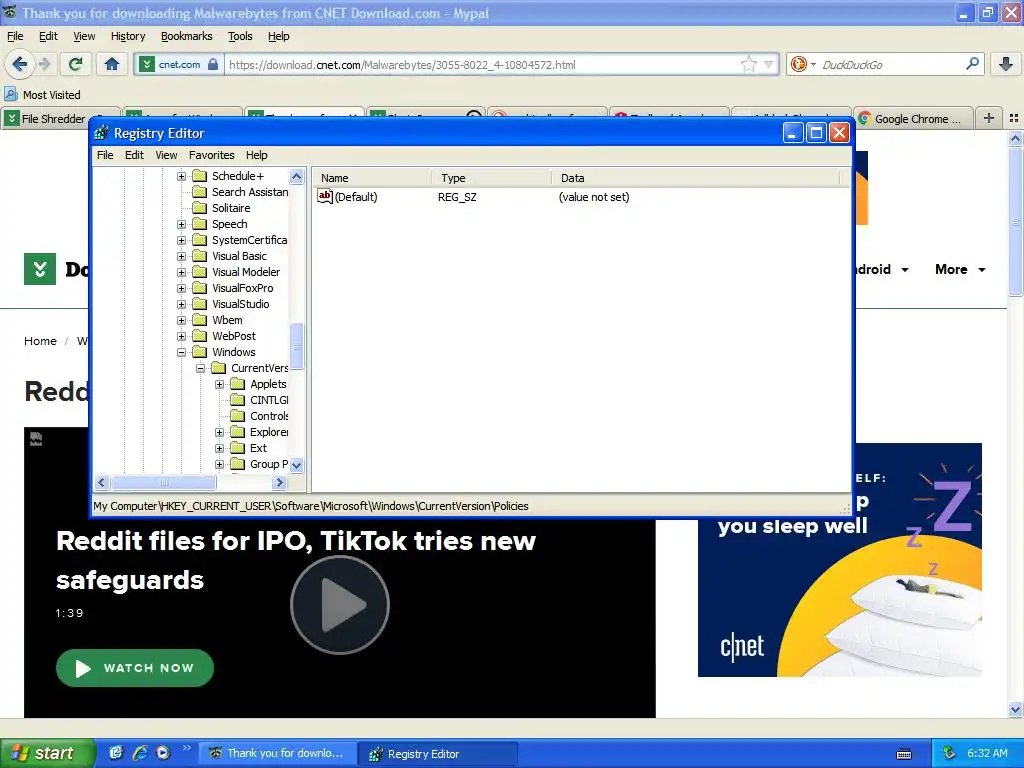Reload the page with the refresh icon

click(x=76, y=64)
